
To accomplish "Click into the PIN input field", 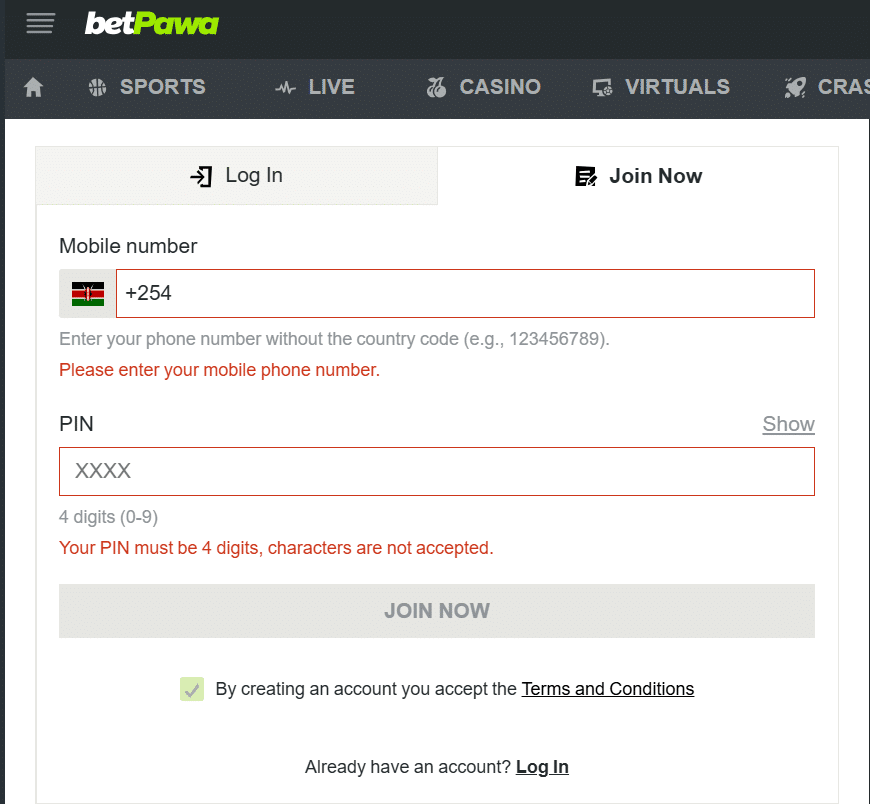I will pos(437,471).
